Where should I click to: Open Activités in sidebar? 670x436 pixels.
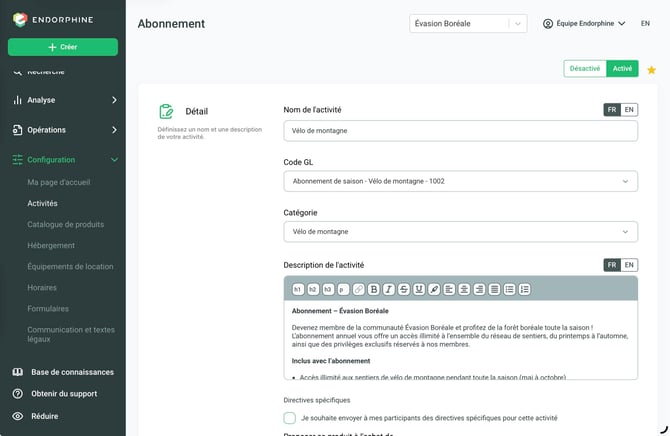point(42,203)
